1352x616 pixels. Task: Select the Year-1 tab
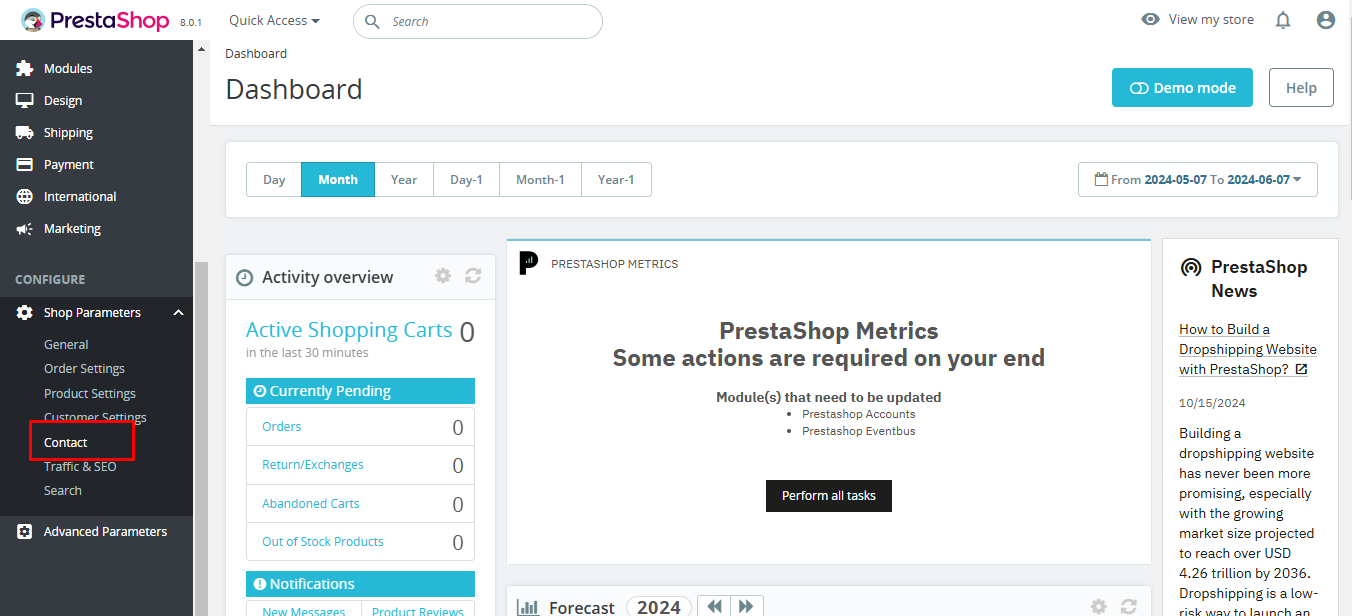[616, 180]
